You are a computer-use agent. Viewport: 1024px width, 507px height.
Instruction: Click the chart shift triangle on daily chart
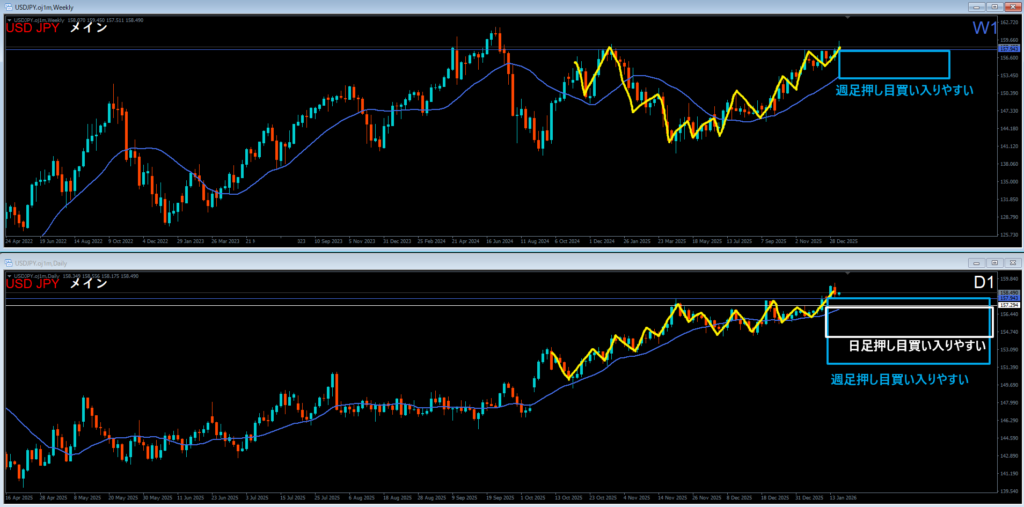point(848,271)
